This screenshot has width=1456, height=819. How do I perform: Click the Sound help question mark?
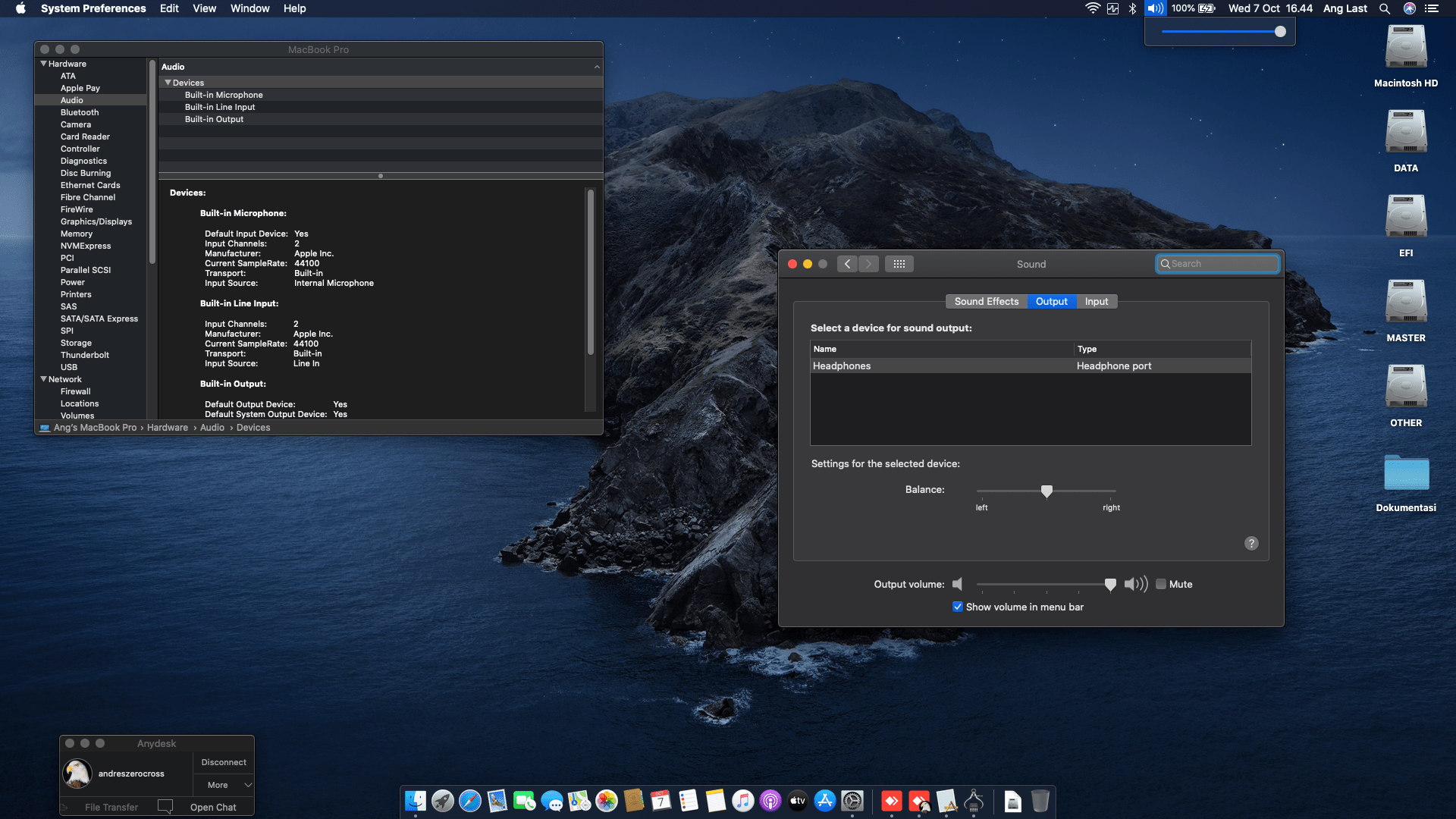(x=1251, y=543)
